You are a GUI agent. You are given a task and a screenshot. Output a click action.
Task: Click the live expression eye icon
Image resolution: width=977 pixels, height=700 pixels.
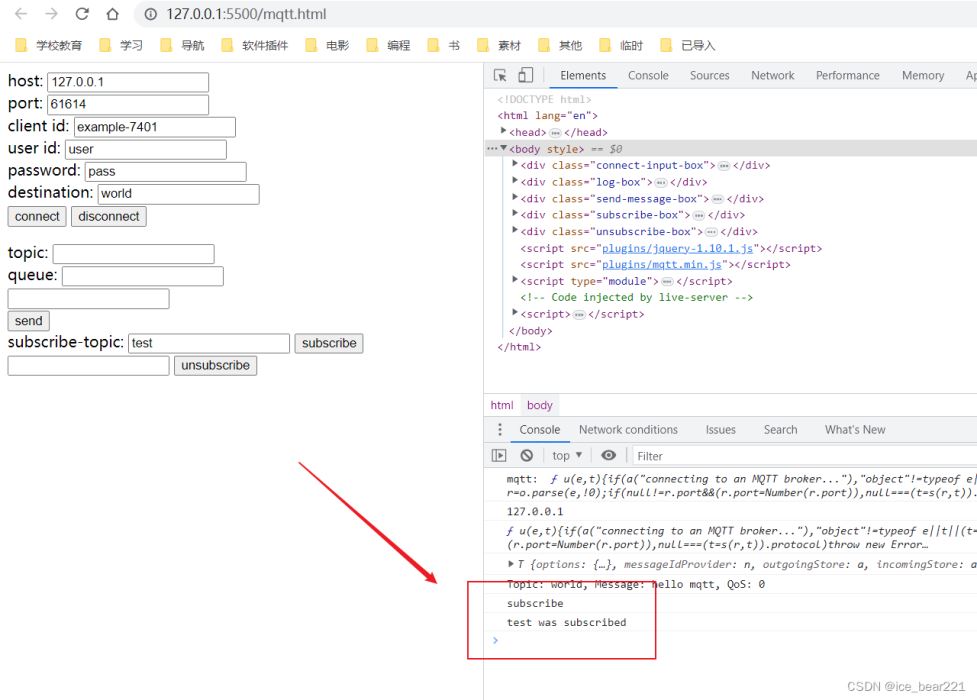pyautogui.click(x=608, y=456)
